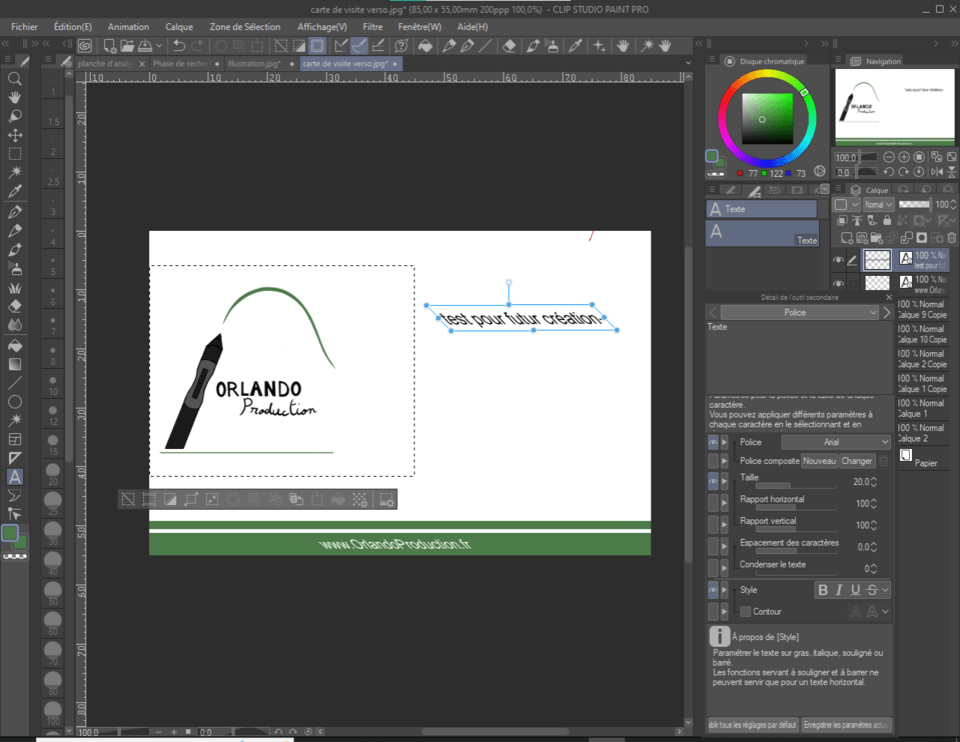Choose the Figure ellipse tool in left toolbar
Viewport: 960px width, 742px height.
pyautogui.click(x=15, y=402)
